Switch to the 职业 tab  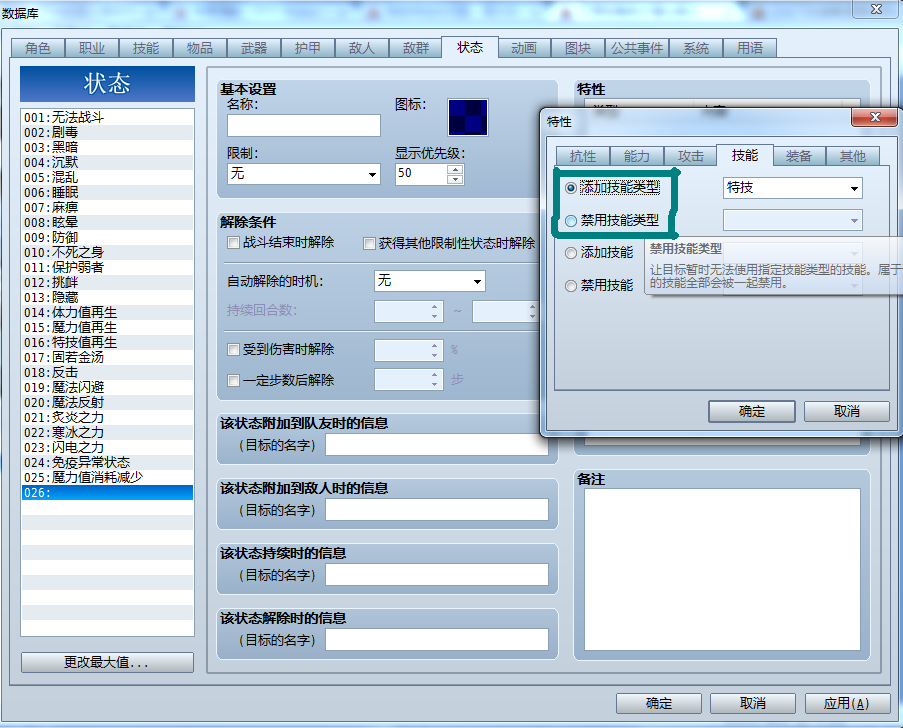(92, 48)
